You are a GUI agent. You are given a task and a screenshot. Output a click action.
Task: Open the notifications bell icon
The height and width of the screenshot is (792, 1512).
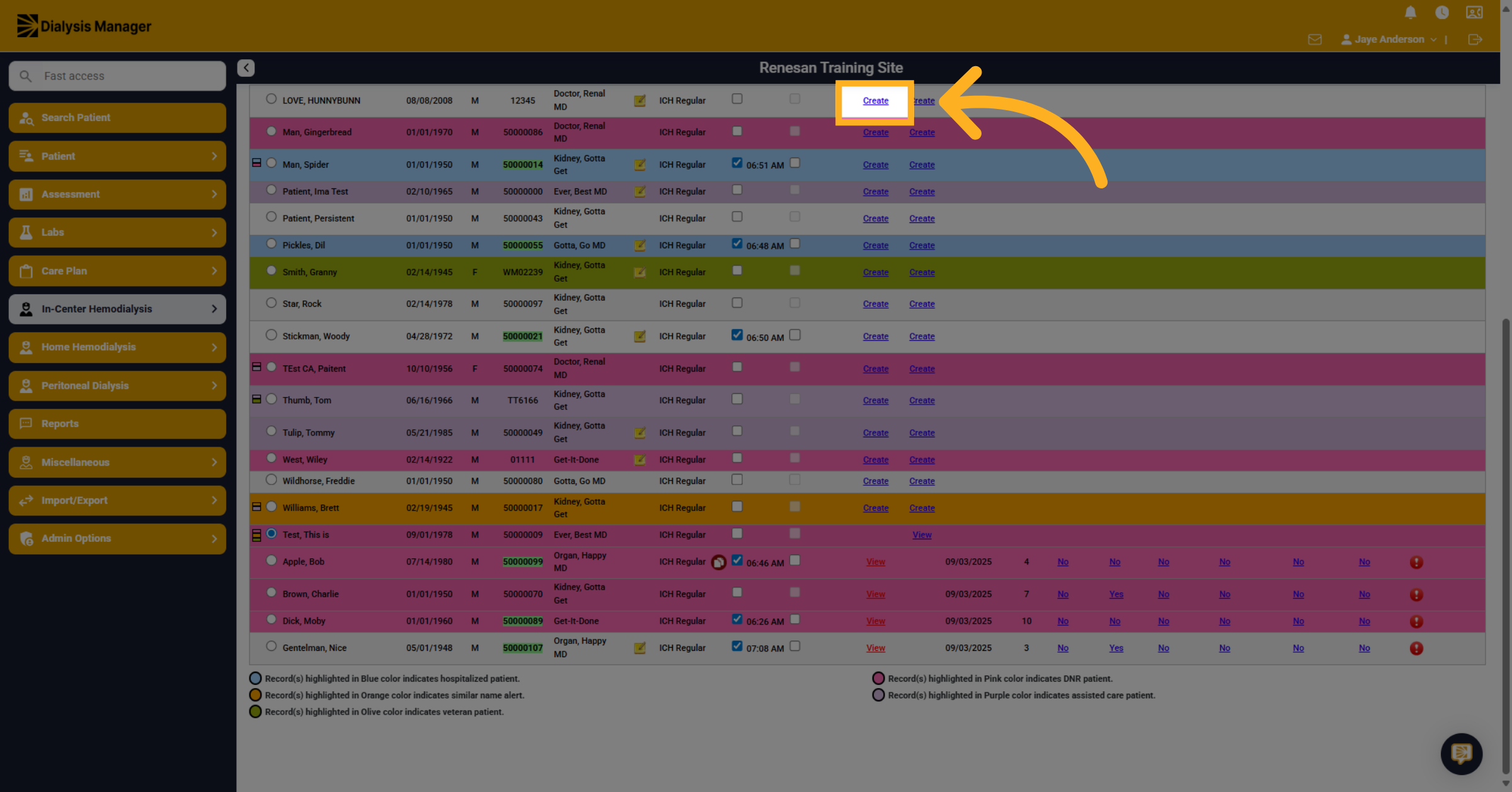(1411, 13)
